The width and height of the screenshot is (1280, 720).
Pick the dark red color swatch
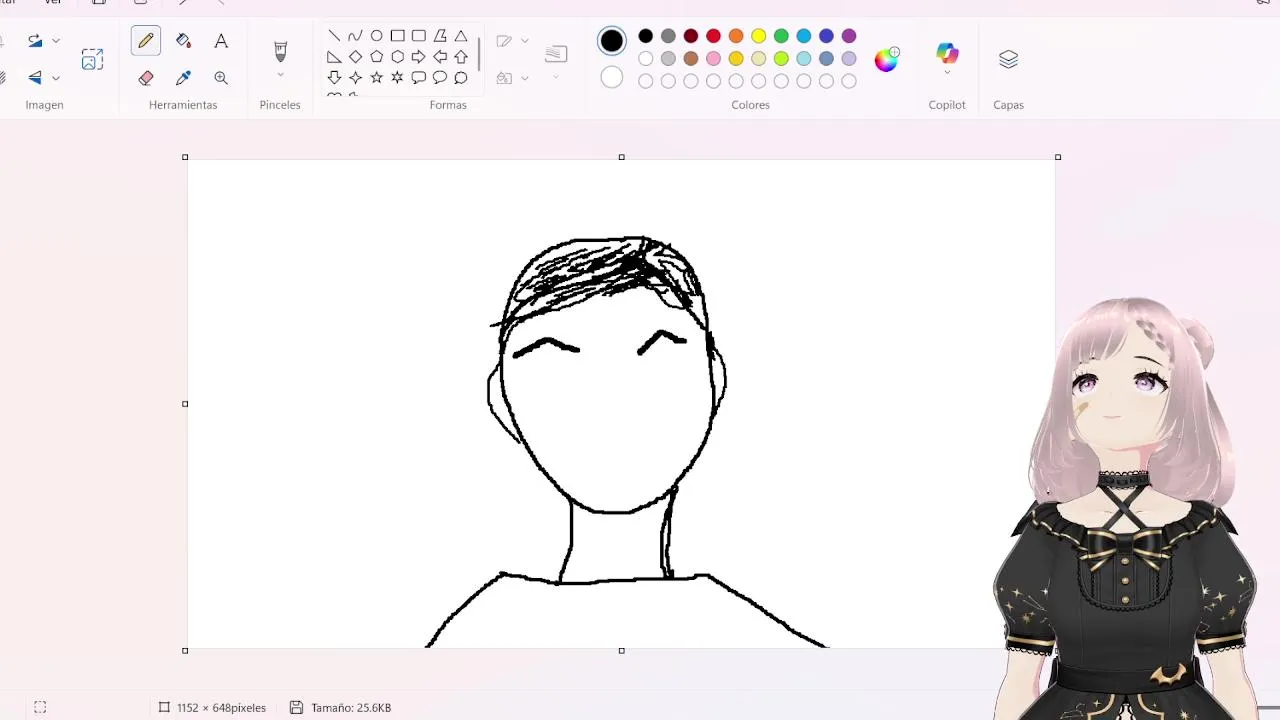tap(691, 36)
